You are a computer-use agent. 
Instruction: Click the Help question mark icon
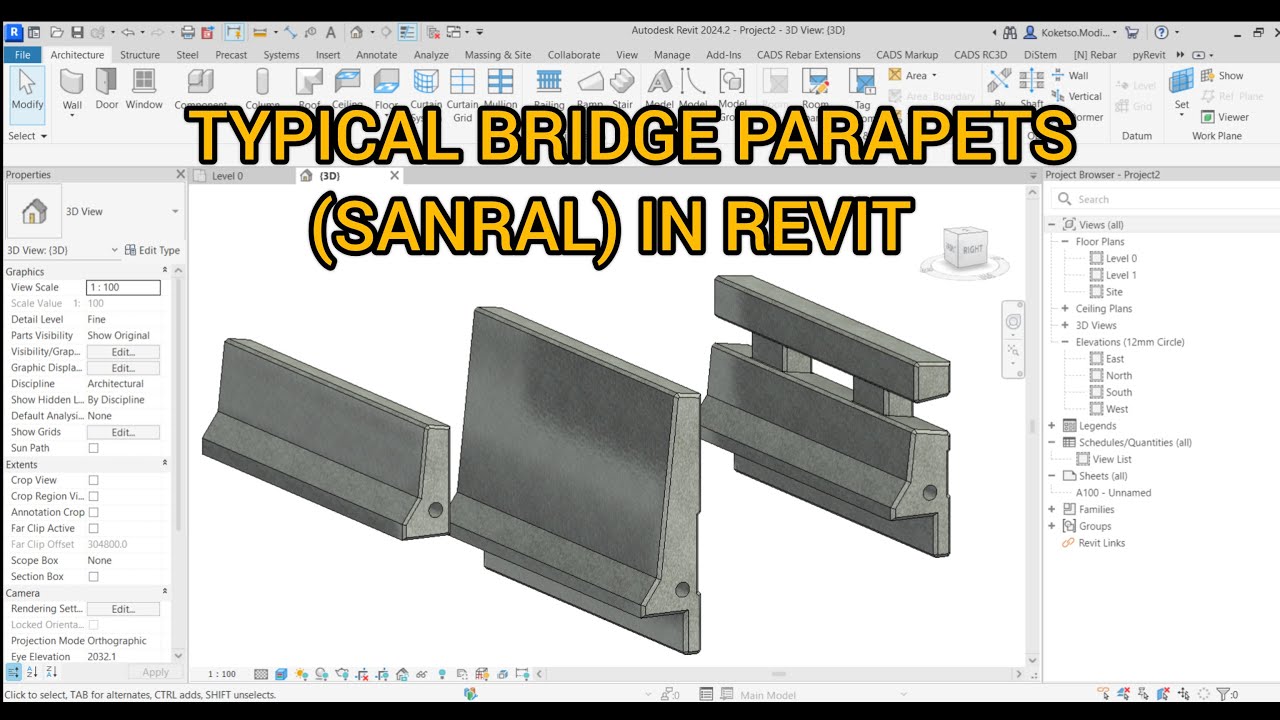tap(1161, 32)
